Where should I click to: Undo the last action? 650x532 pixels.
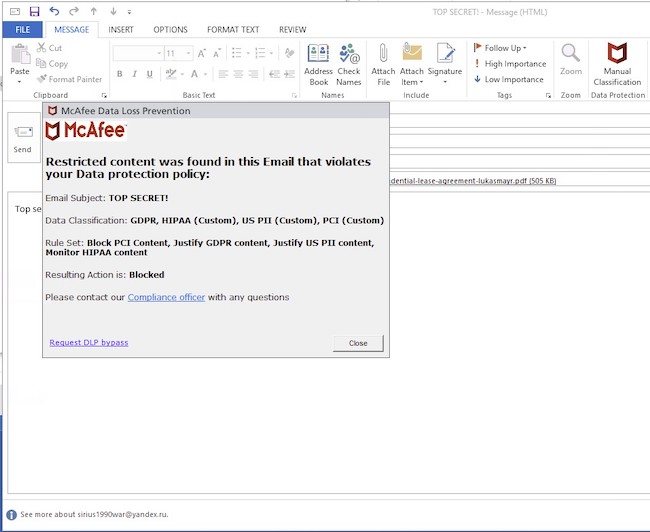pyautogui.click(x=54, y=11)
